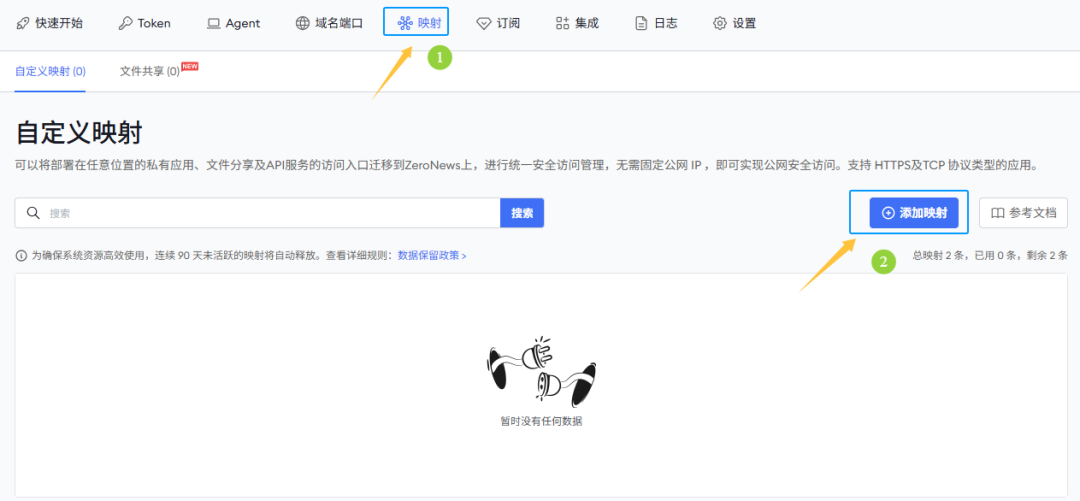Focus the 搜索 text input field
The height and width of the screenshot is (501, 1080).
tap(270, 213)
